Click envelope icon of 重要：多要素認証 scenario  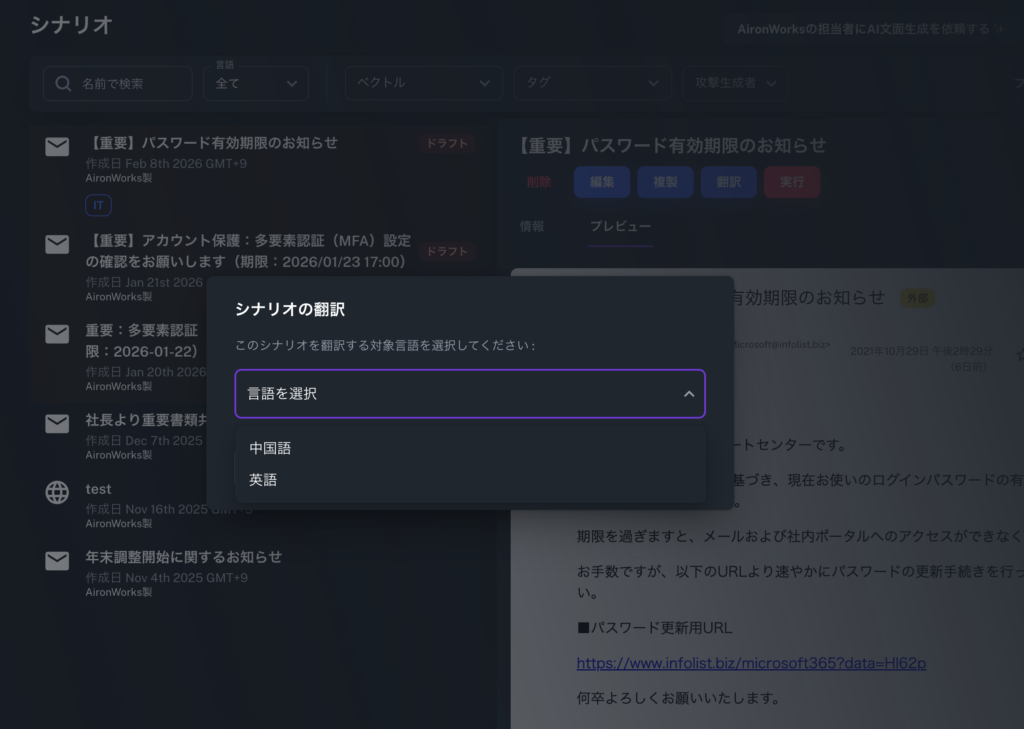point(57,334)
